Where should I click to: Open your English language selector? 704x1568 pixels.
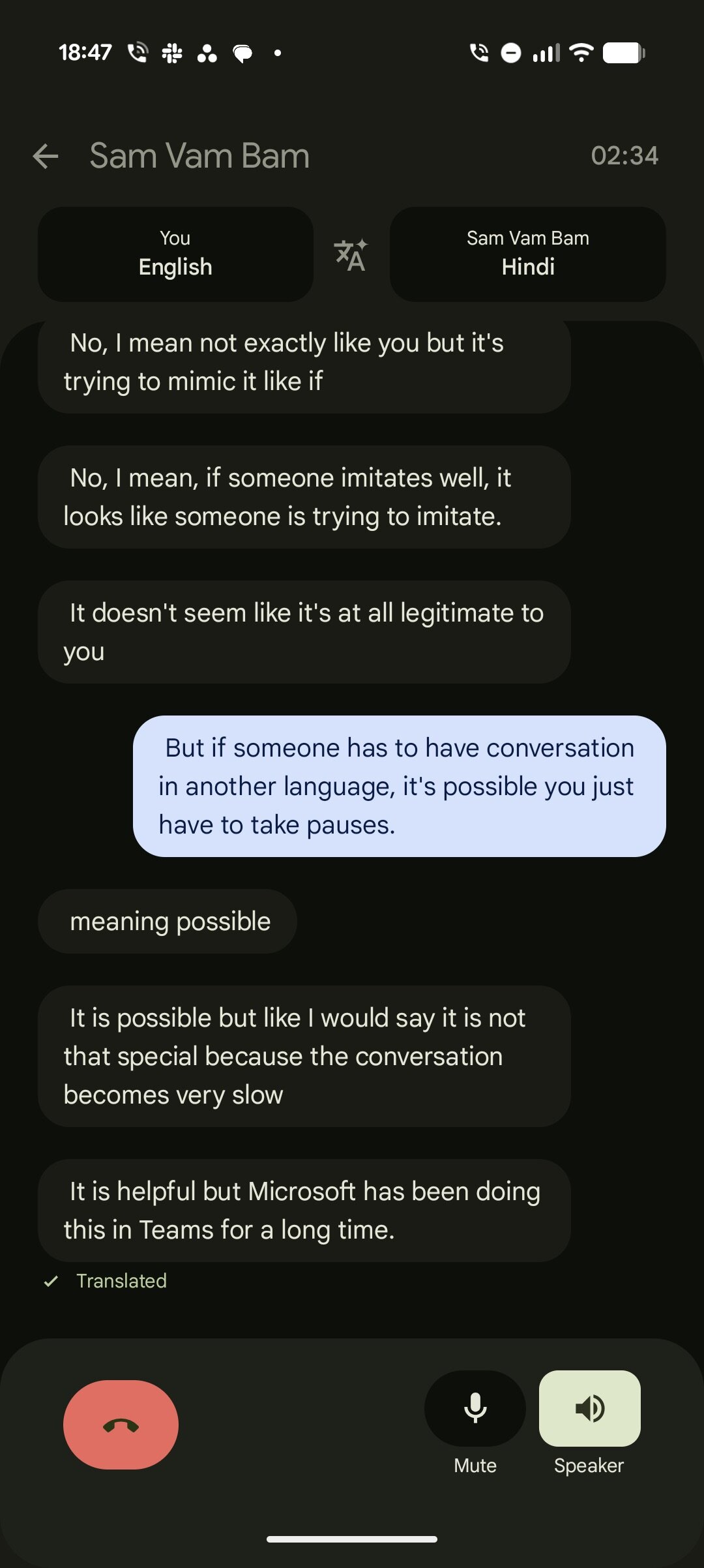pyautogui.click(x=175, y=254)
